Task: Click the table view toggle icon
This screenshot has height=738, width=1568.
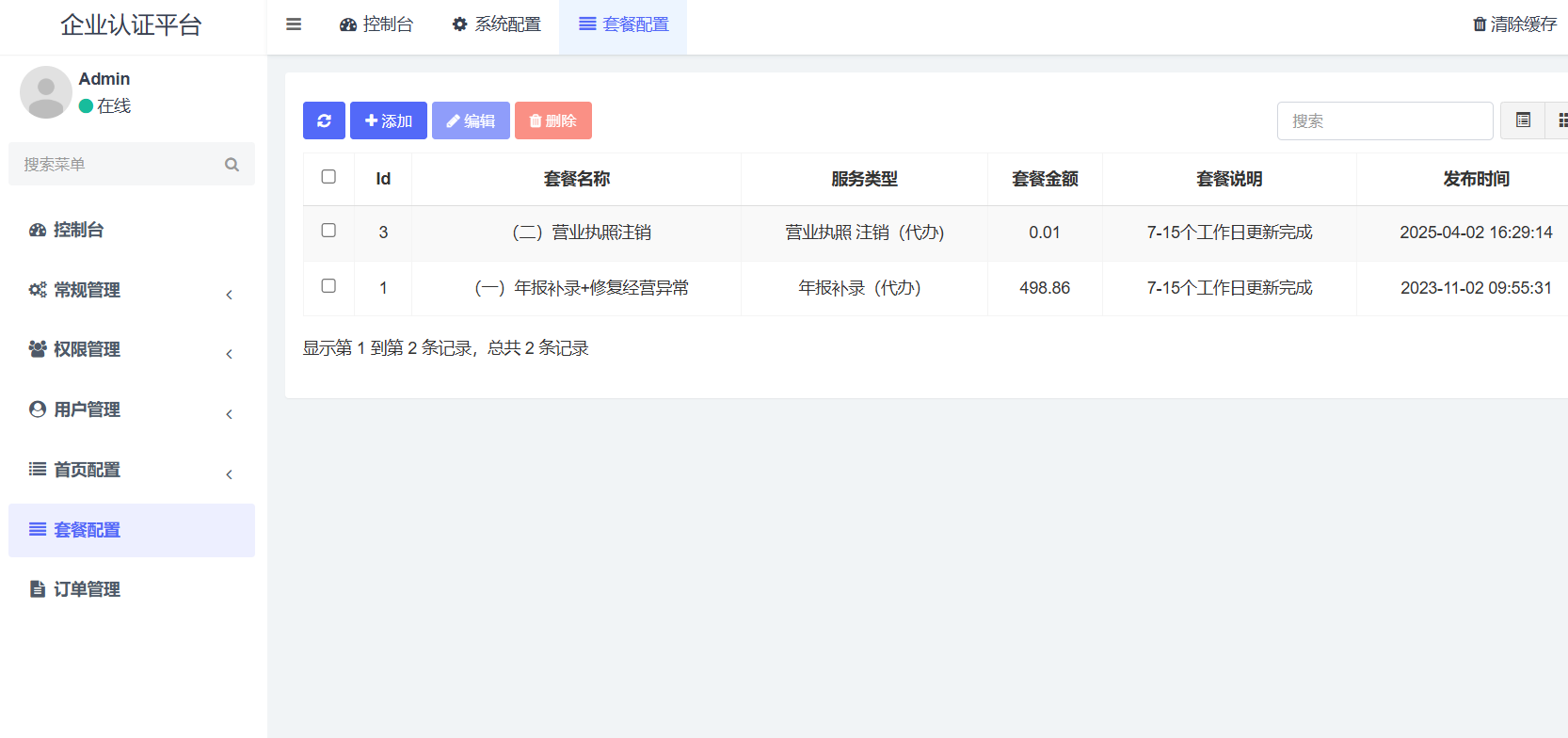Action: (x=1523, y=120)
